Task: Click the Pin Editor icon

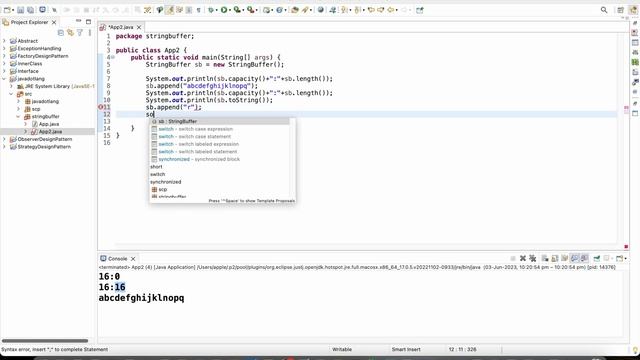Action: 420,10
